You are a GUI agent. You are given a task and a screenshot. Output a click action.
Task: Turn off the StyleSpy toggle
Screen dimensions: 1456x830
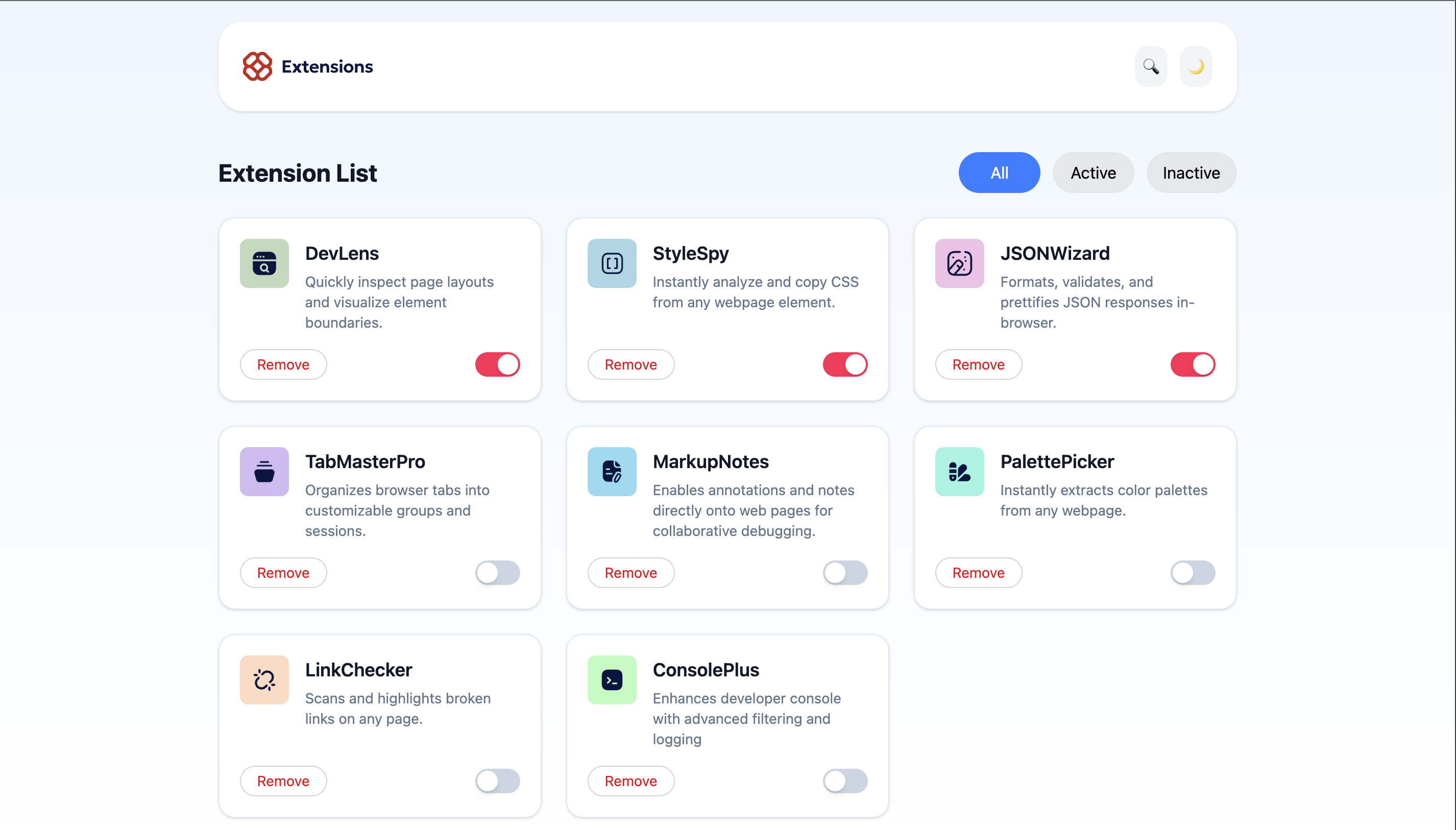coord(845,364)
